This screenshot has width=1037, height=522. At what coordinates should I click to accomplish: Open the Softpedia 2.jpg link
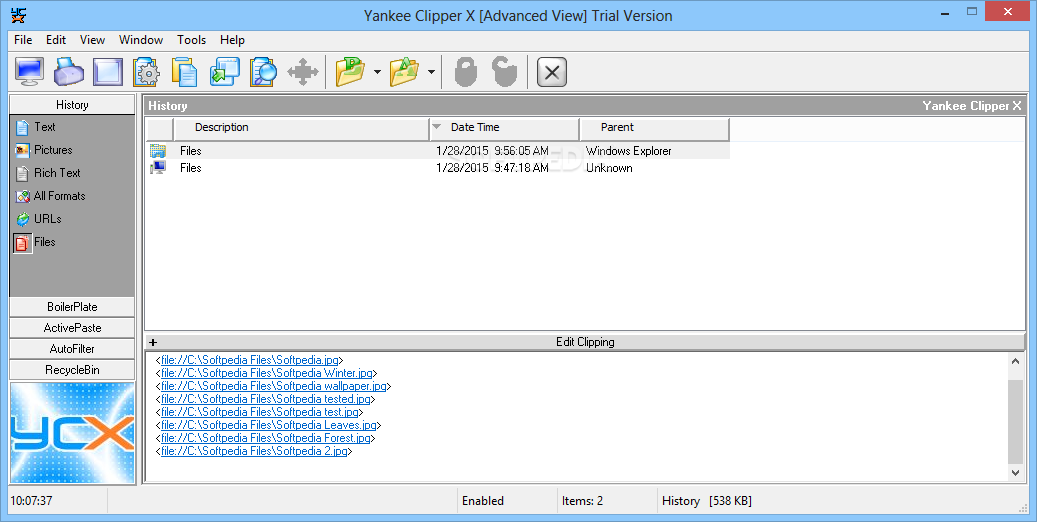(254, 451)
